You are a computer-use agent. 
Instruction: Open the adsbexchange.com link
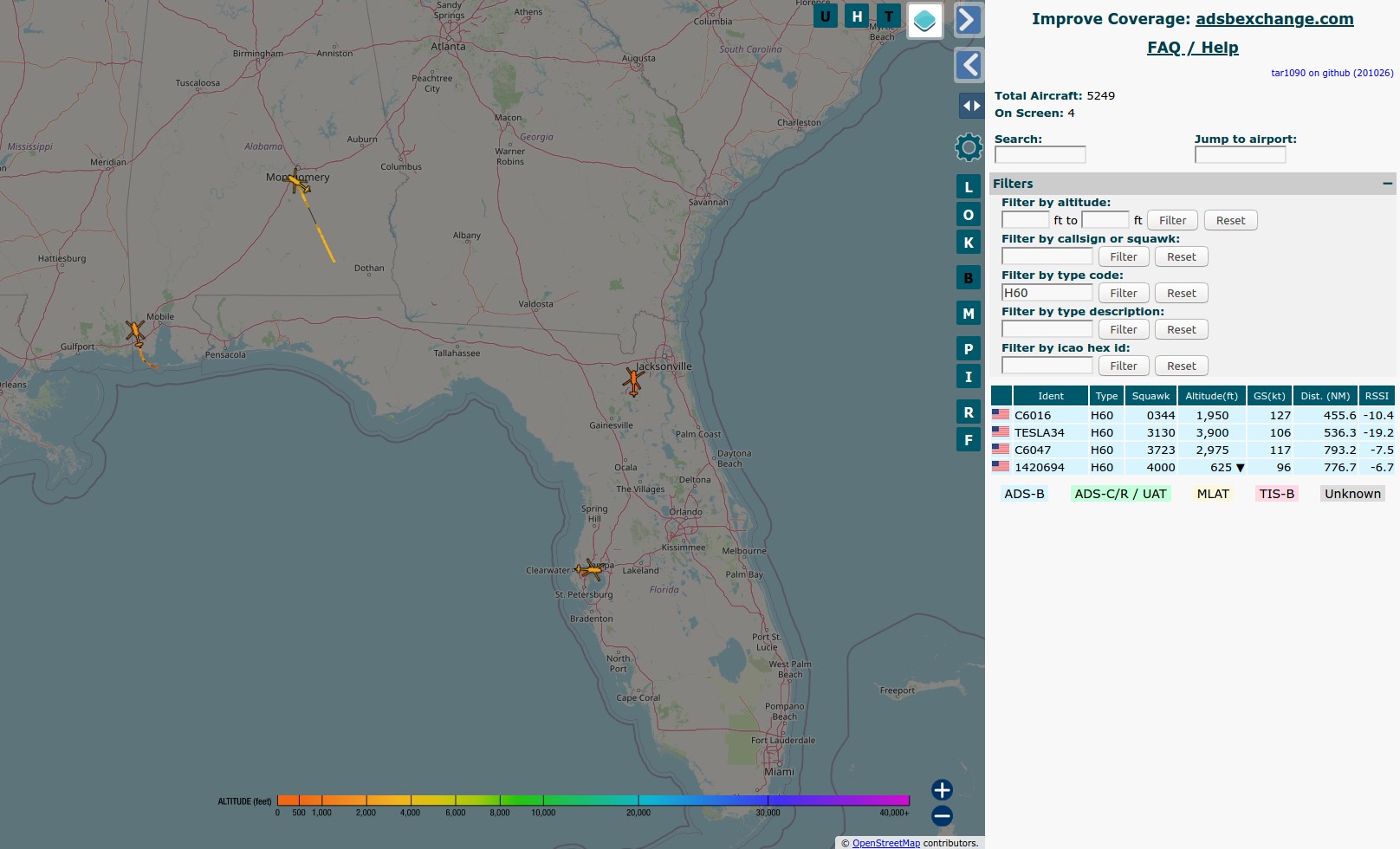tap(1274, 19)
